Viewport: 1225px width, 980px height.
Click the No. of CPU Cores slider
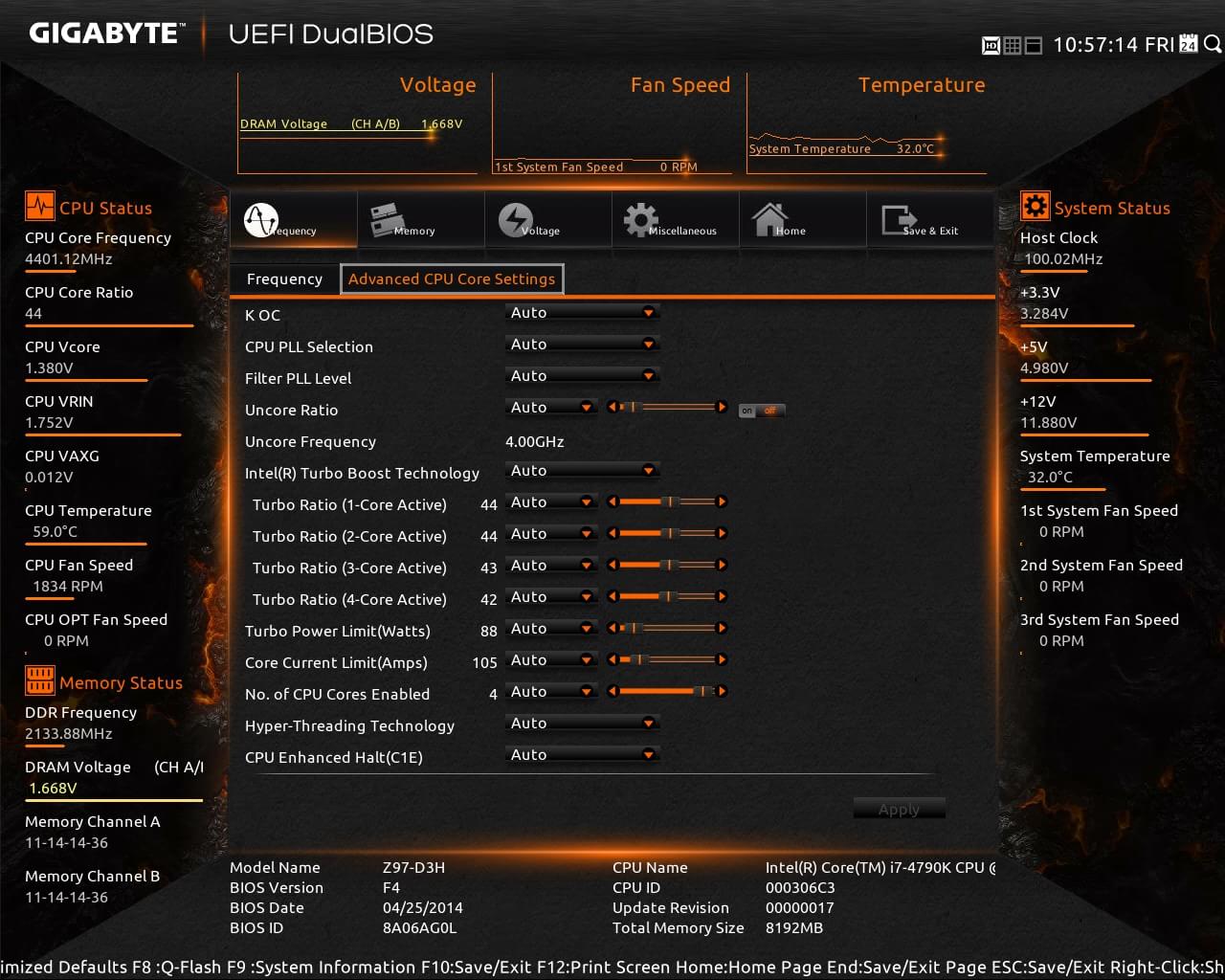tap(667, 691)
